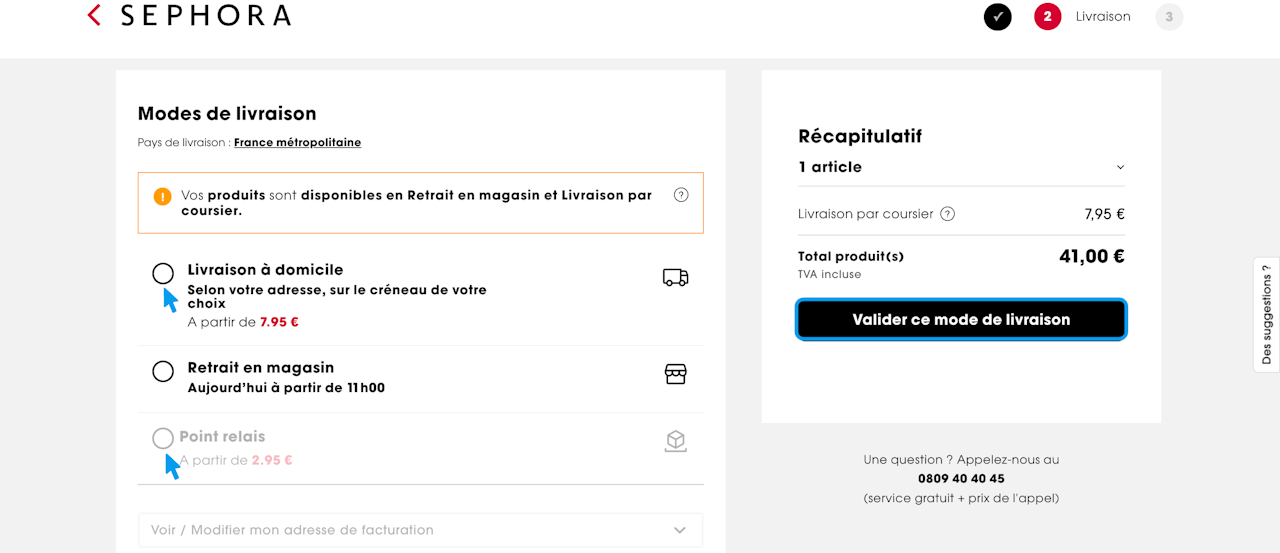The height and width of the screenshot is (553, 1280).
Task: Expand the 1 article summary
Action: pos(1120,168)
